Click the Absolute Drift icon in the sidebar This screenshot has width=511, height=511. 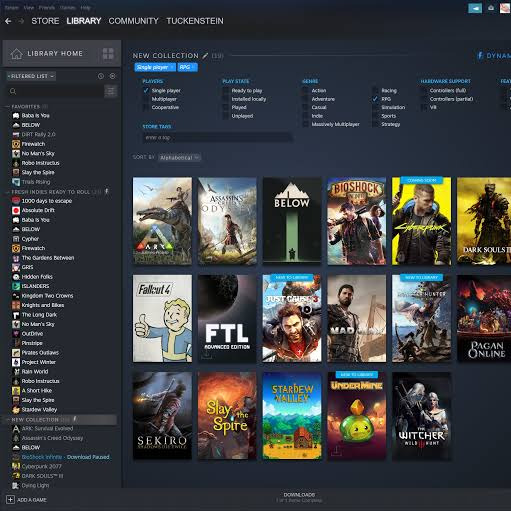pyautogui.click(x=16, y=210)
